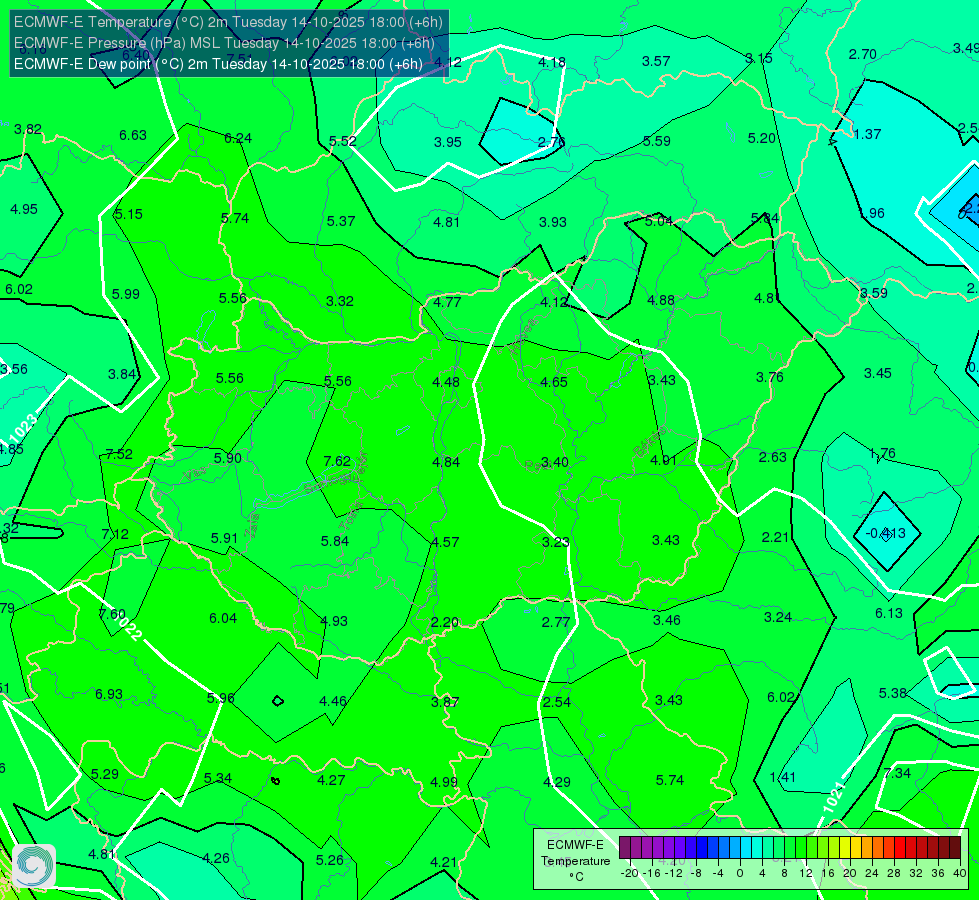The height and width of the screenshot is (900, 979).
Task: Click the dew point value 5.15
Action: click(x=129, y=214)
